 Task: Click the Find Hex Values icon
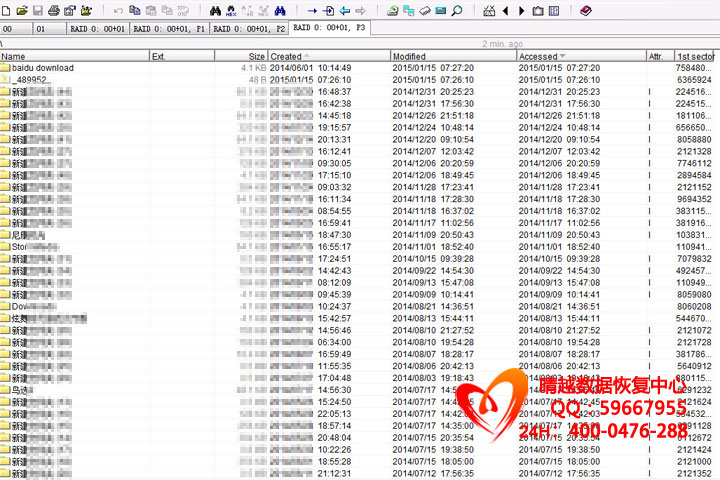(231, 10)
